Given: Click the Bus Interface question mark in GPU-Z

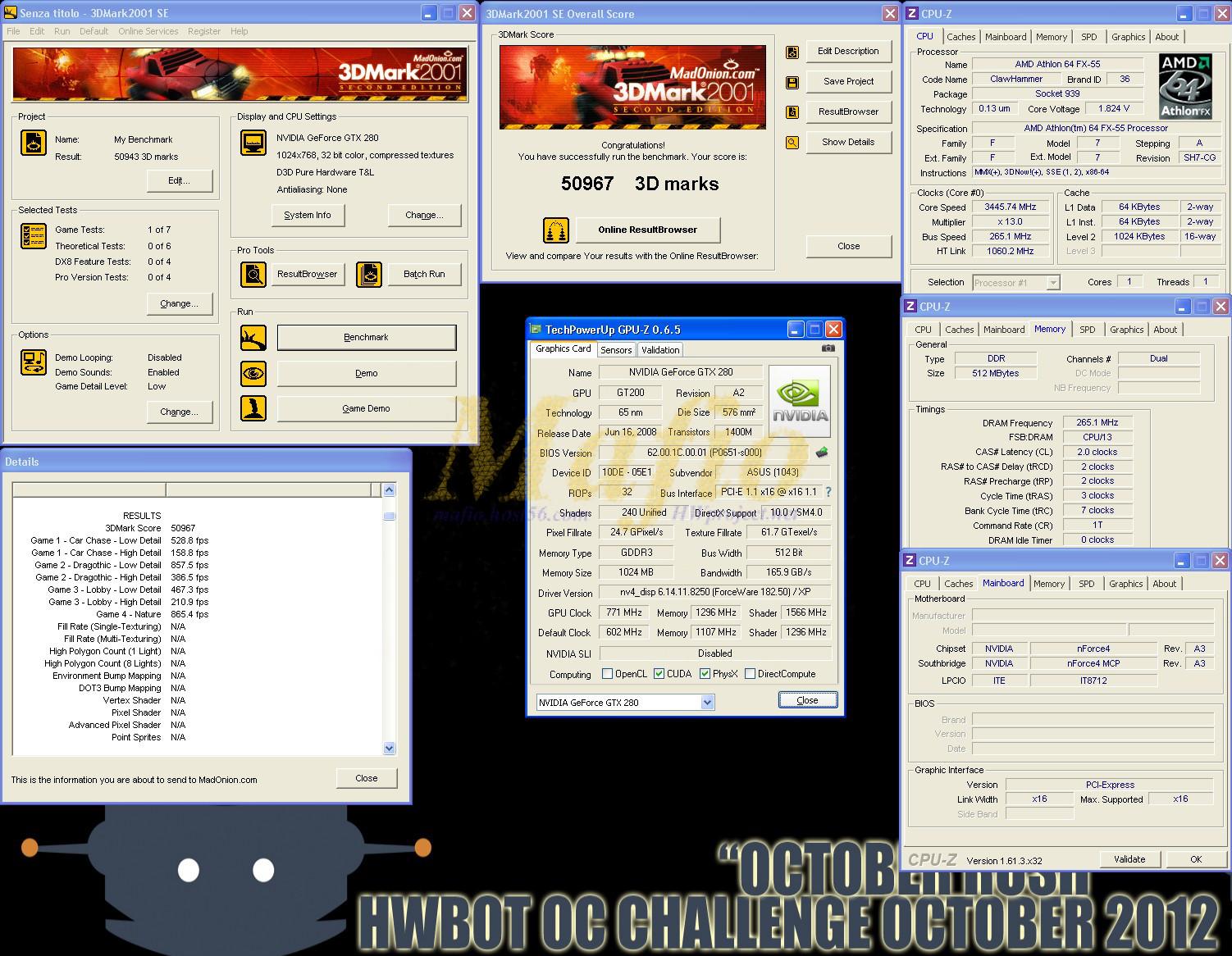Looking at the screenshot, I should pos(828,492).
